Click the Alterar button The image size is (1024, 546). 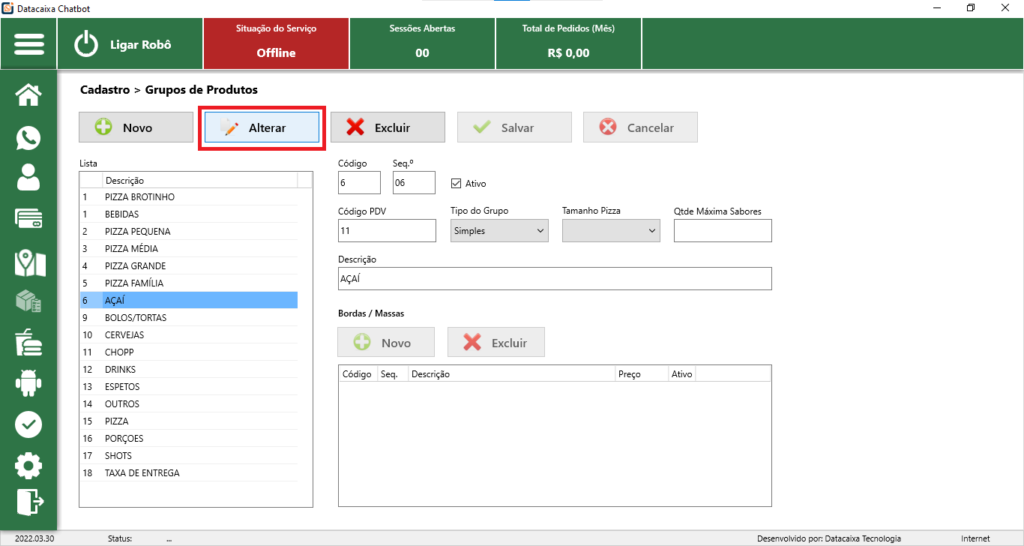260,128
